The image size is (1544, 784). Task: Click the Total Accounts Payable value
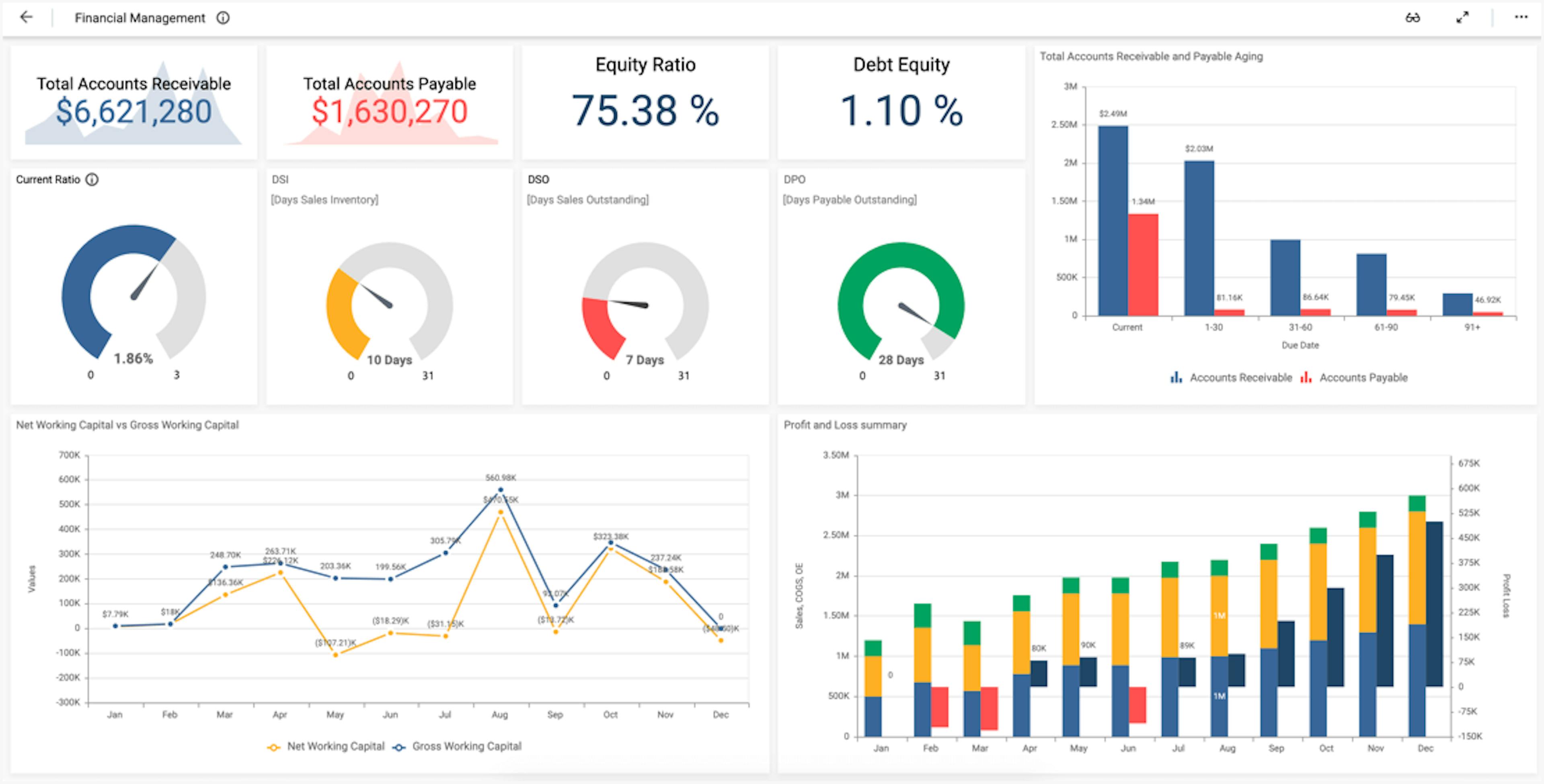[390, 112]
